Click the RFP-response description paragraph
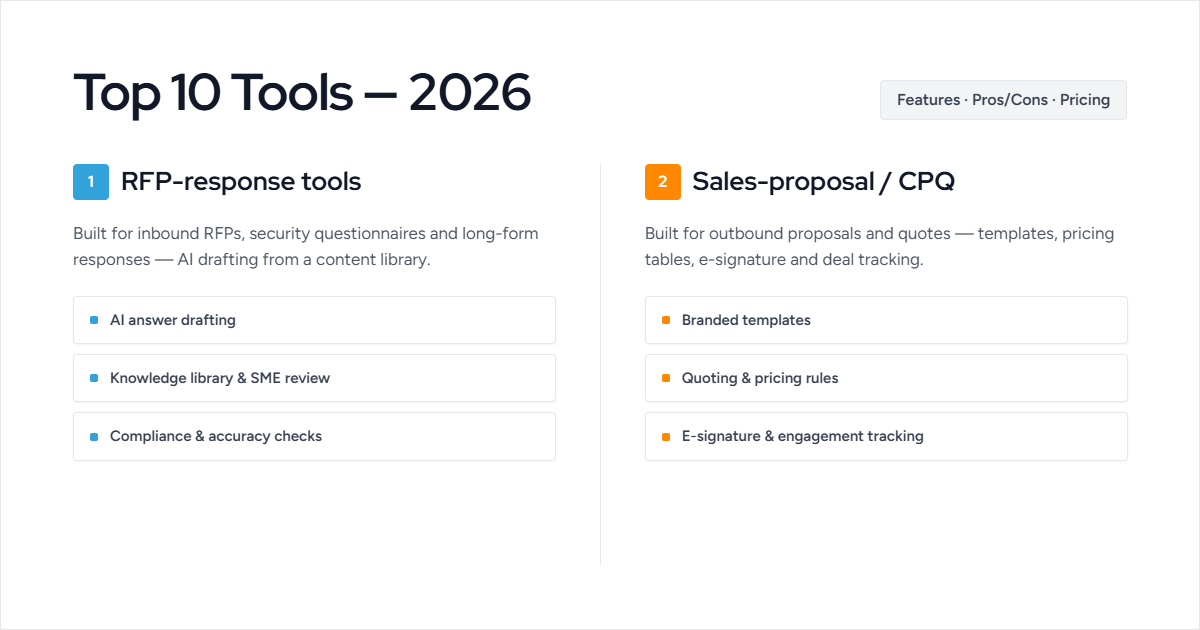 pos(306,246)
